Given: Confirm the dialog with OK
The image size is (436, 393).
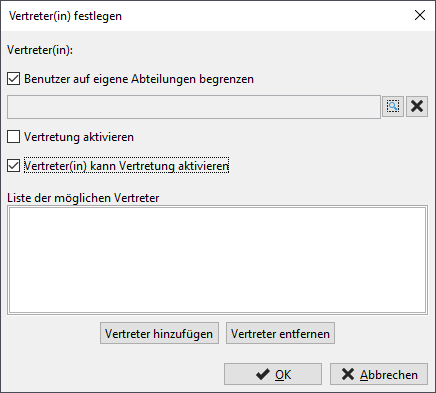Looking at the screenshot, I should 273,374.
